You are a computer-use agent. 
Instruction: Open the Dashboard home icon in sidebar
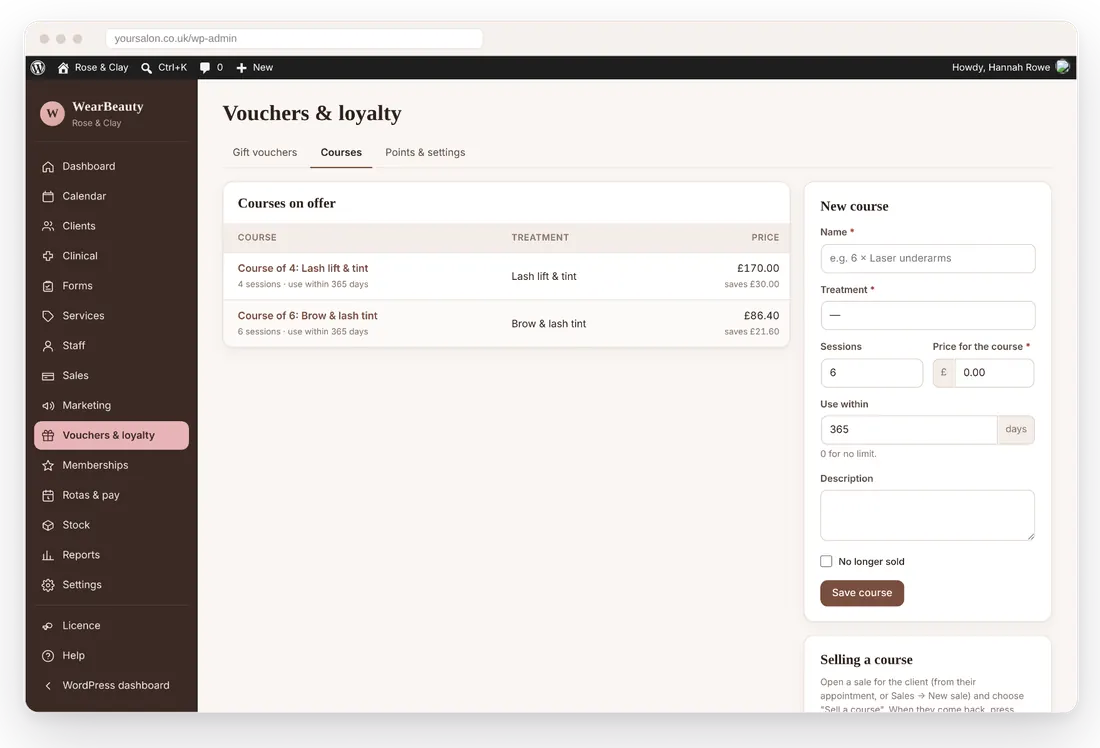(x=48, y=167)
